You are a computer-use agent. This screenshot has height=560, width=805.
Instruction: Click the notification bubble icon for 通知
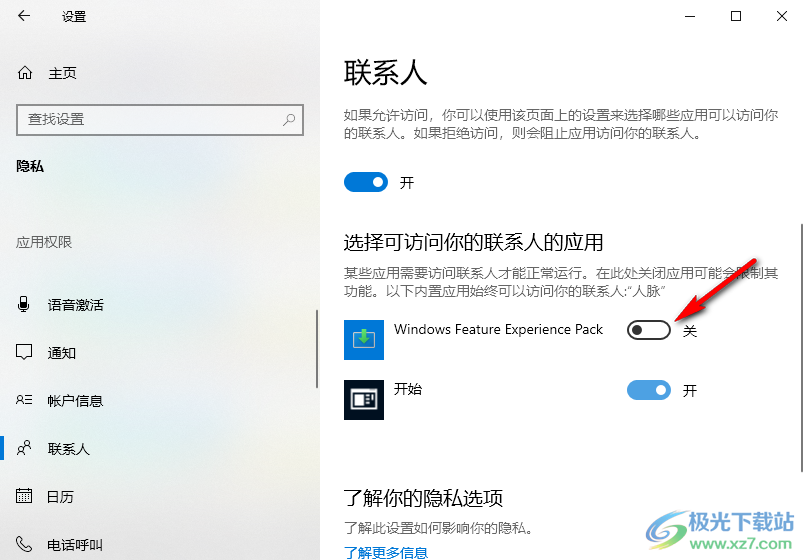[24, 352]
